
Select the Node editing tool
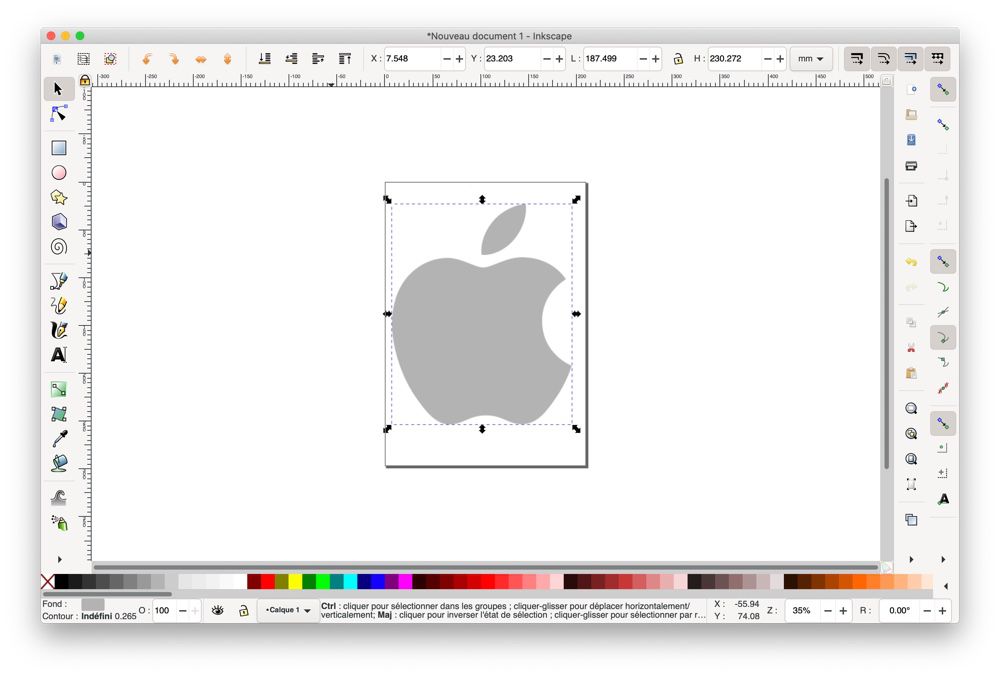coord(59,114)
